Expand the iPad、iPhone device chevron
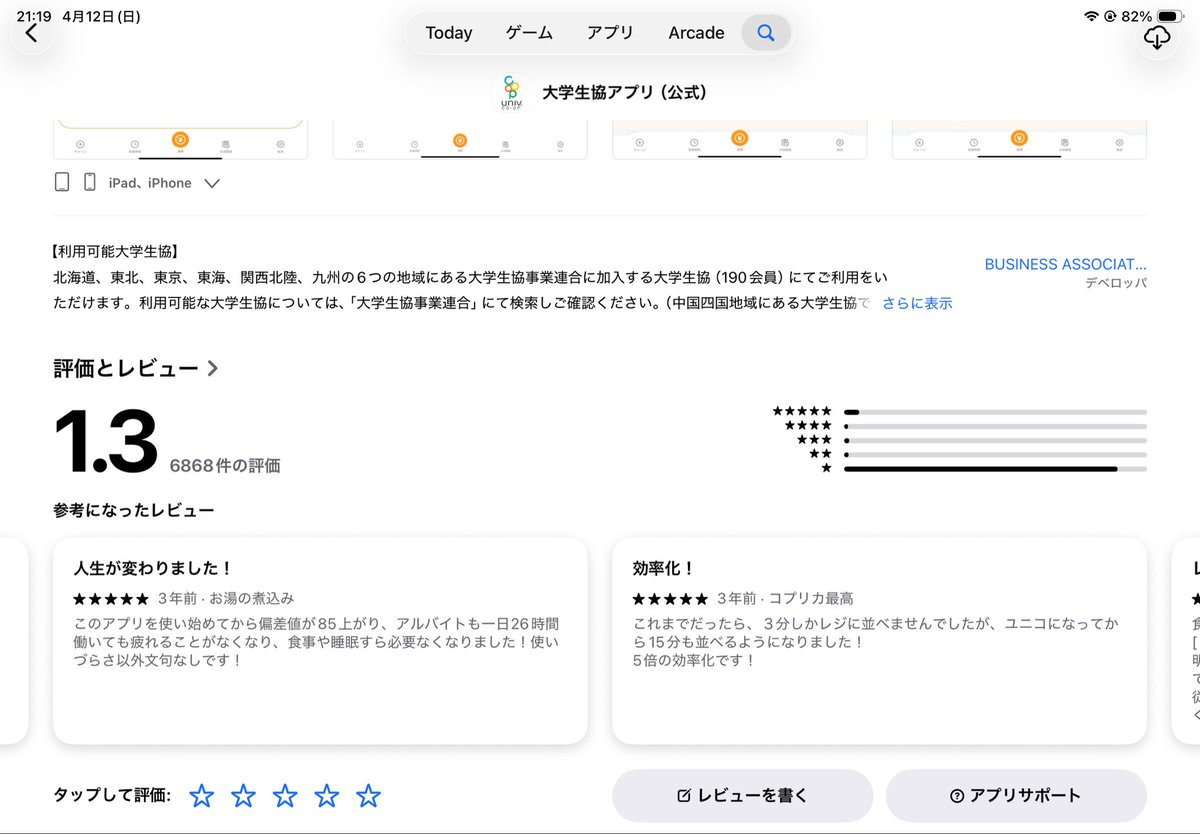Screen dimensions: 1200x834 coord(211,184)
